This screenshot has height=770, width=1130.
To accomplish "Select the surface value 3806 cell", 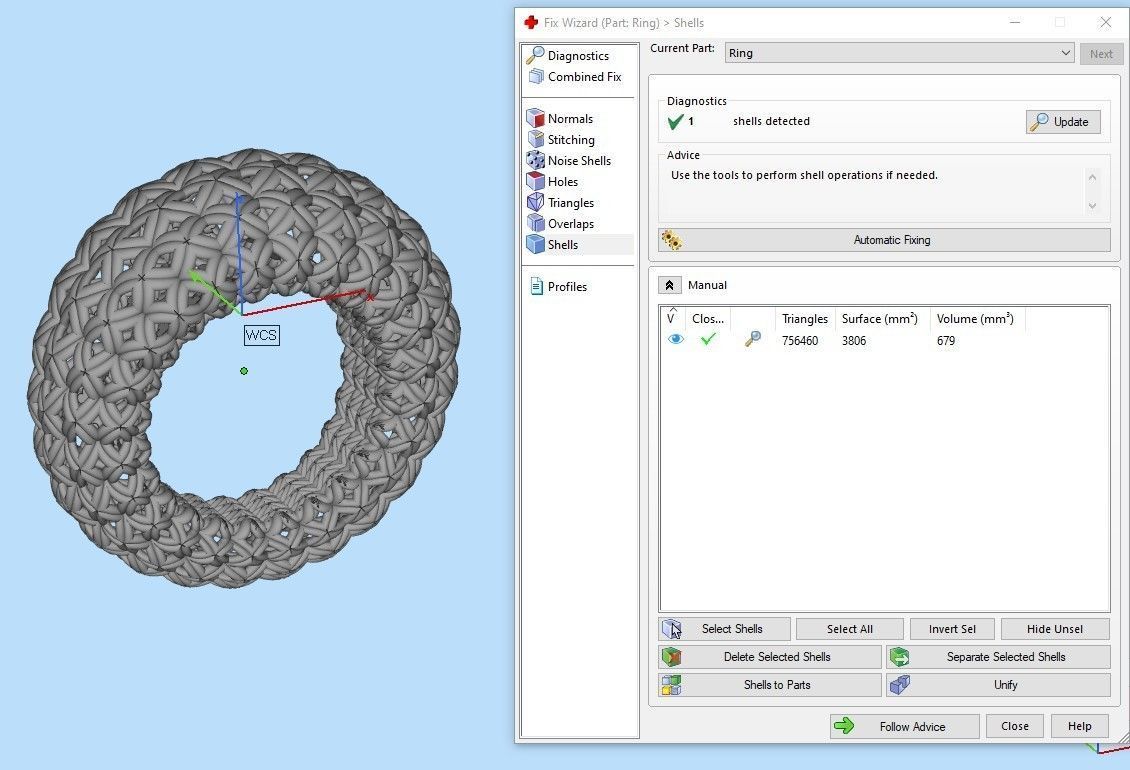I will point(854,340).
